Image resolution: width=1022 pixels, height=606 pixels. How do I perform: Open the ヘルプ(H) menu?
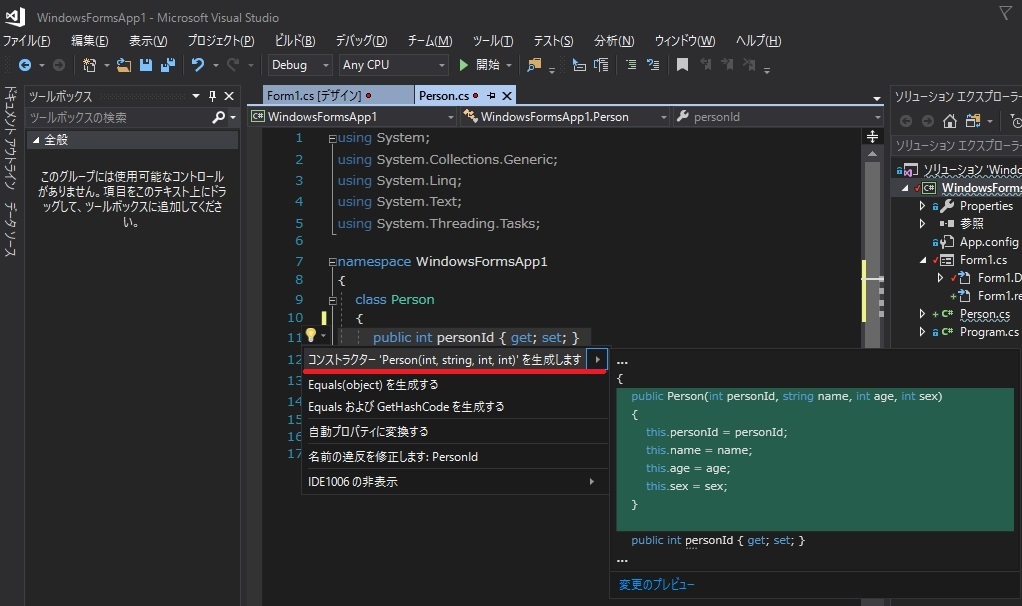click(x=758, y=40)
